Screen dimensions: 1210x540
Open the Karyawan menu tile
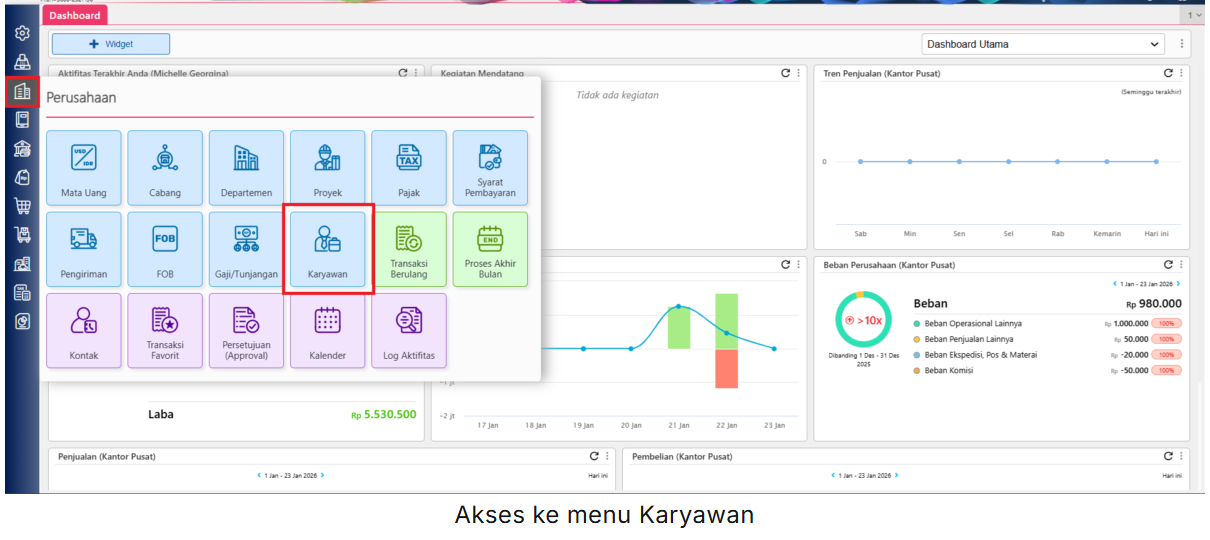point(328,249)
